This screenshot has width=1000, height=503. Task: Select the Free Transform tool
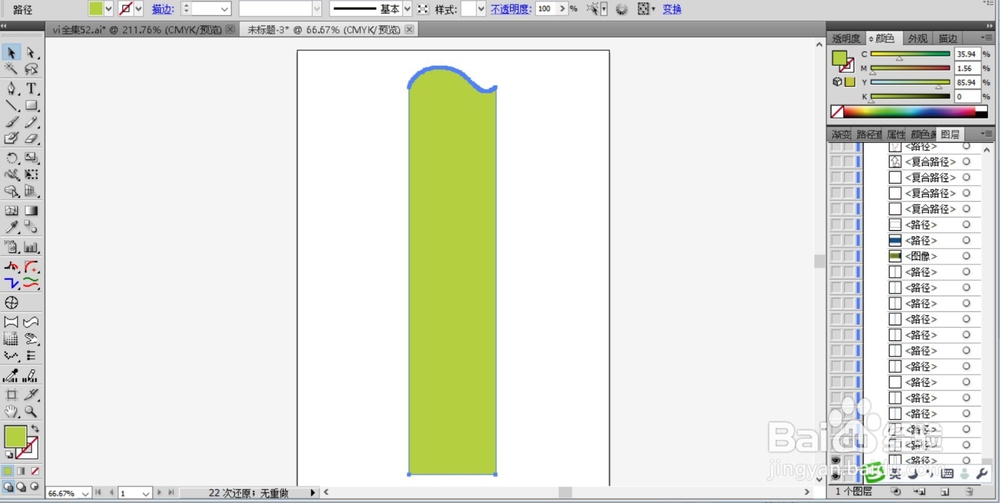(31, 174)
